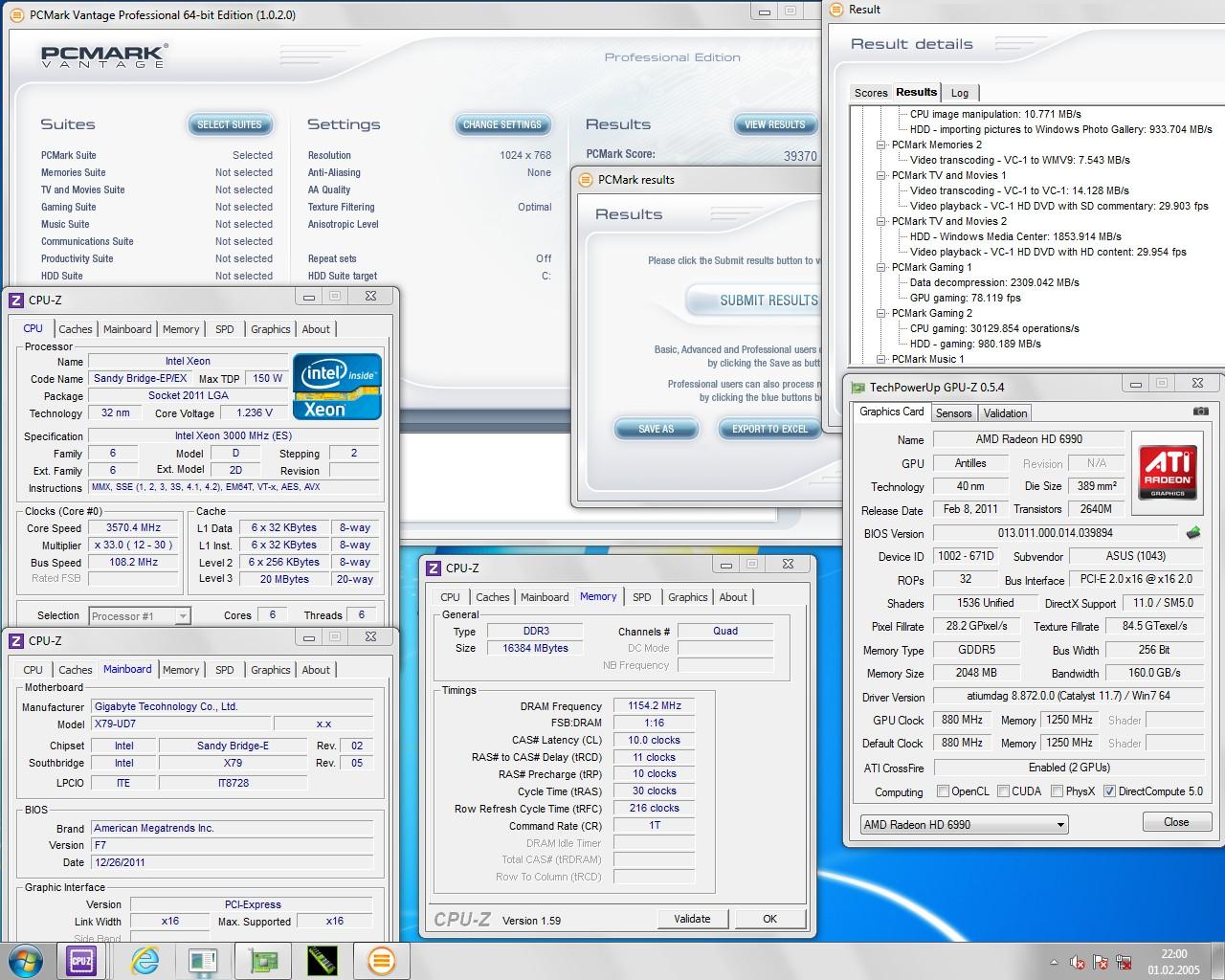Enable the CUDA checkbox in GPU-Z
This screenshot has height=980, width=1225.
point(1003,791)
